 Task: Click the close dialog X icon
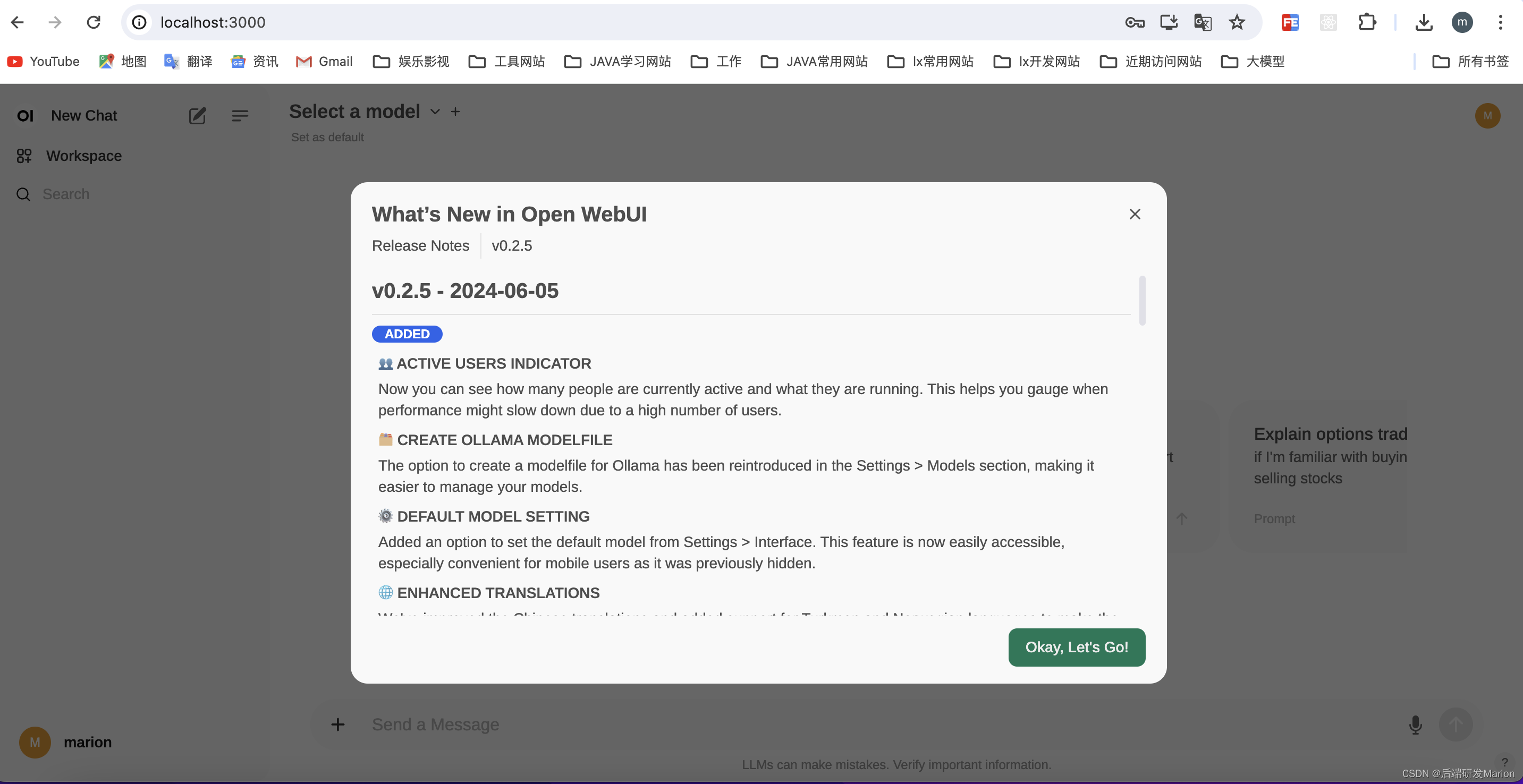pos(1134,214)
